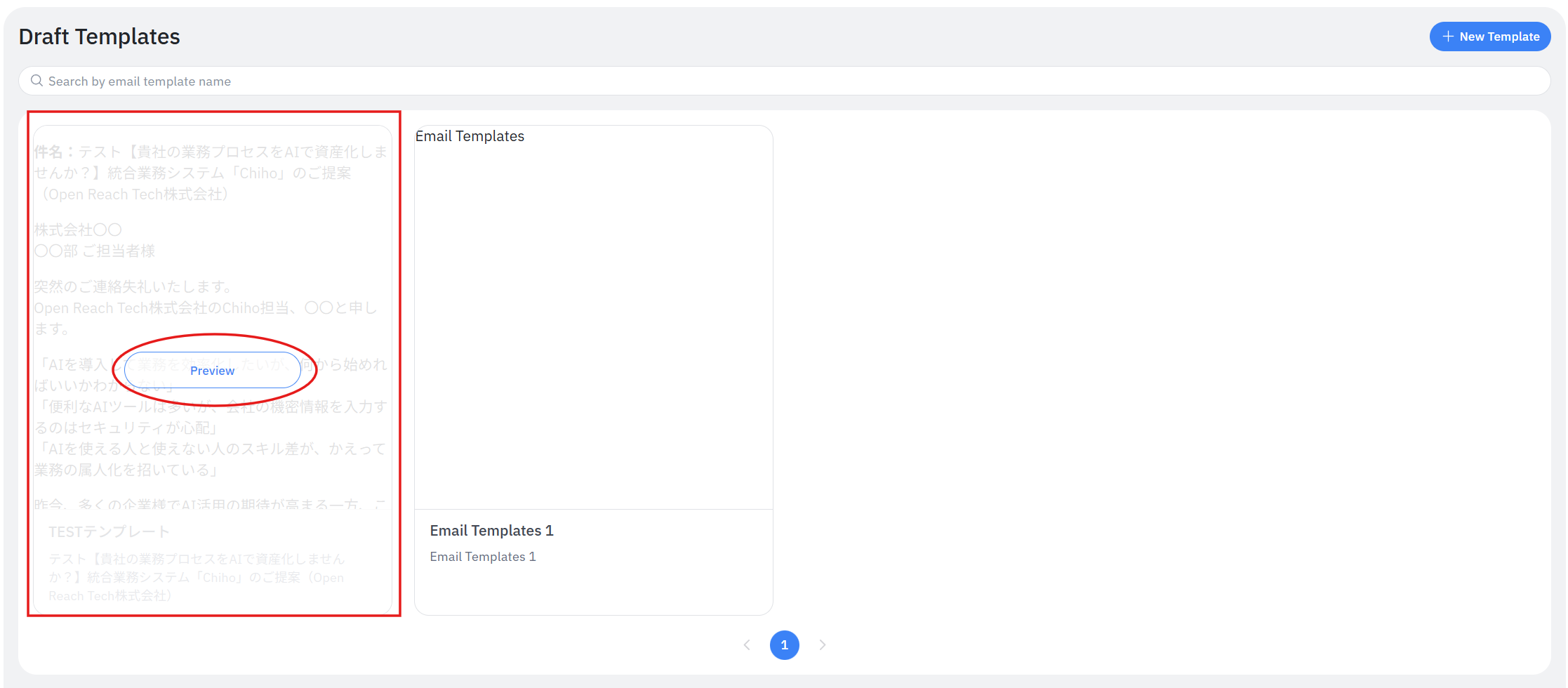
Task: Click the 株式会社〇〇 line in first preview
Action: pos(78,230)
